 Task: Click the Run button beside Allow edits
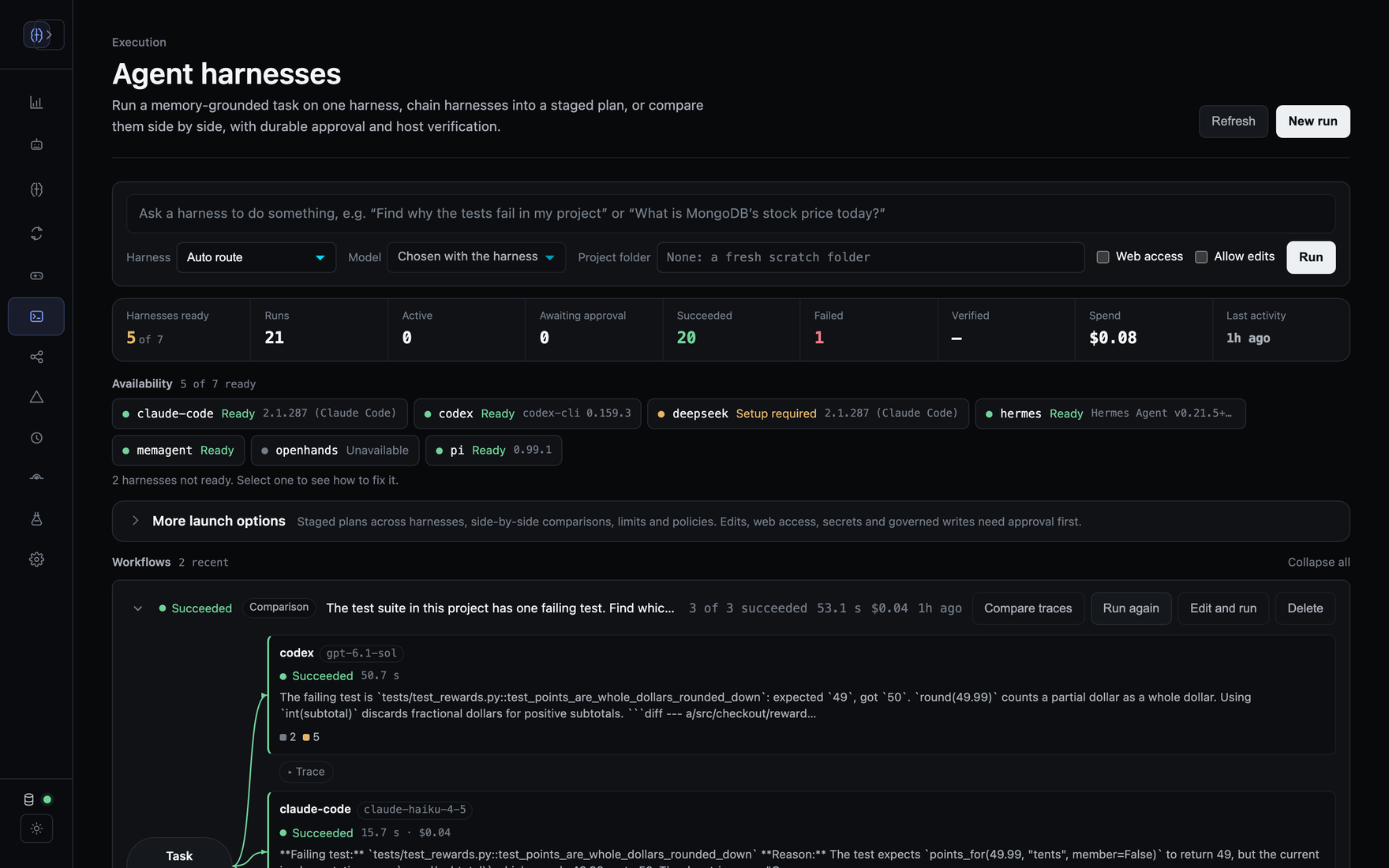pyautogui.click(x=1311, y=257)
